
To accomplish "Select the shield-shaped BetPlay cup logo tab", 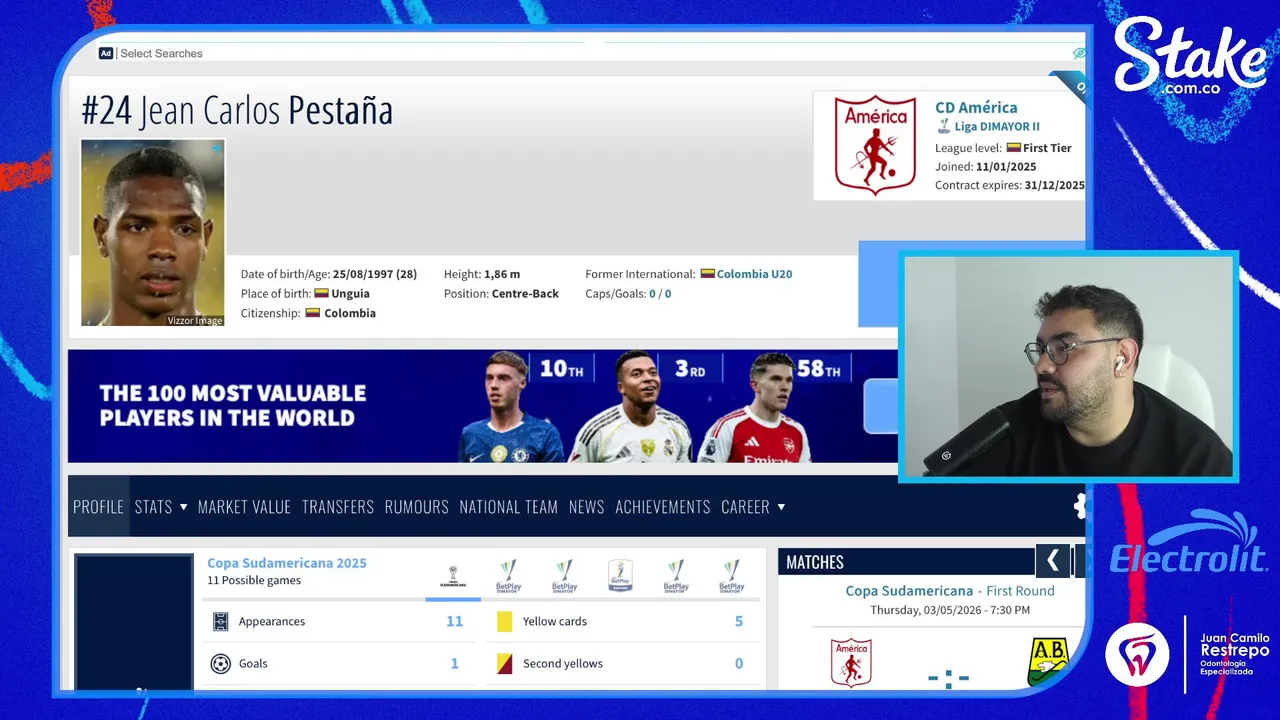I will (x=620, y=576).
